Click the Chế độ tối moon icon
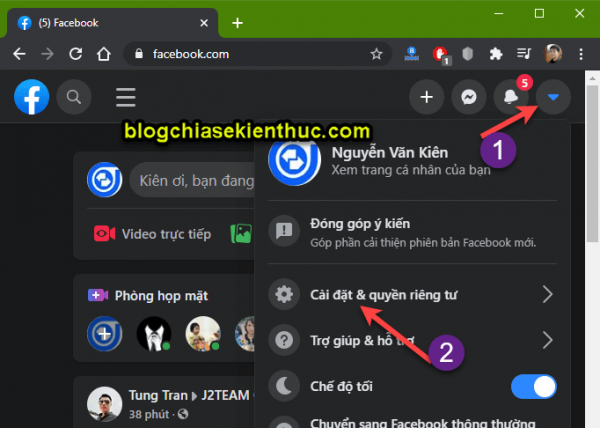600x428 pixels. pyautogui.click(x=284, y=386)
